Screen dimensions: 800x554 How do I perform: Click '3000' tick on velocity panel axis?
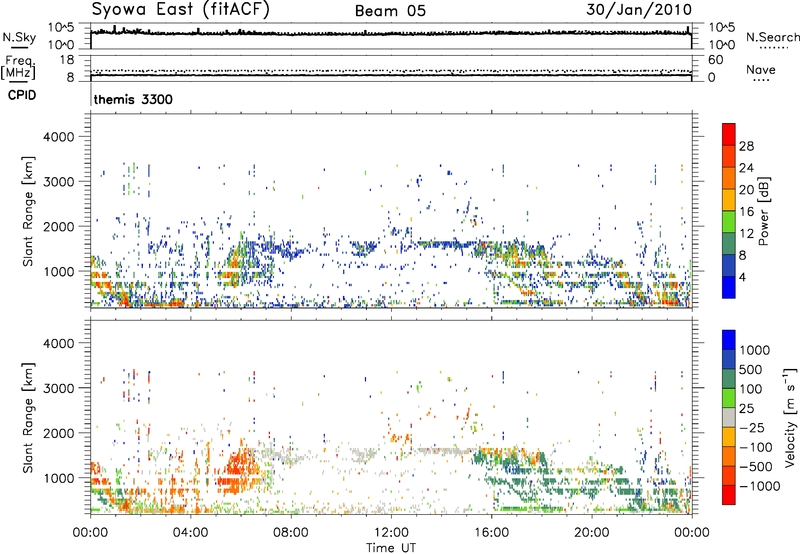[58, 388]
